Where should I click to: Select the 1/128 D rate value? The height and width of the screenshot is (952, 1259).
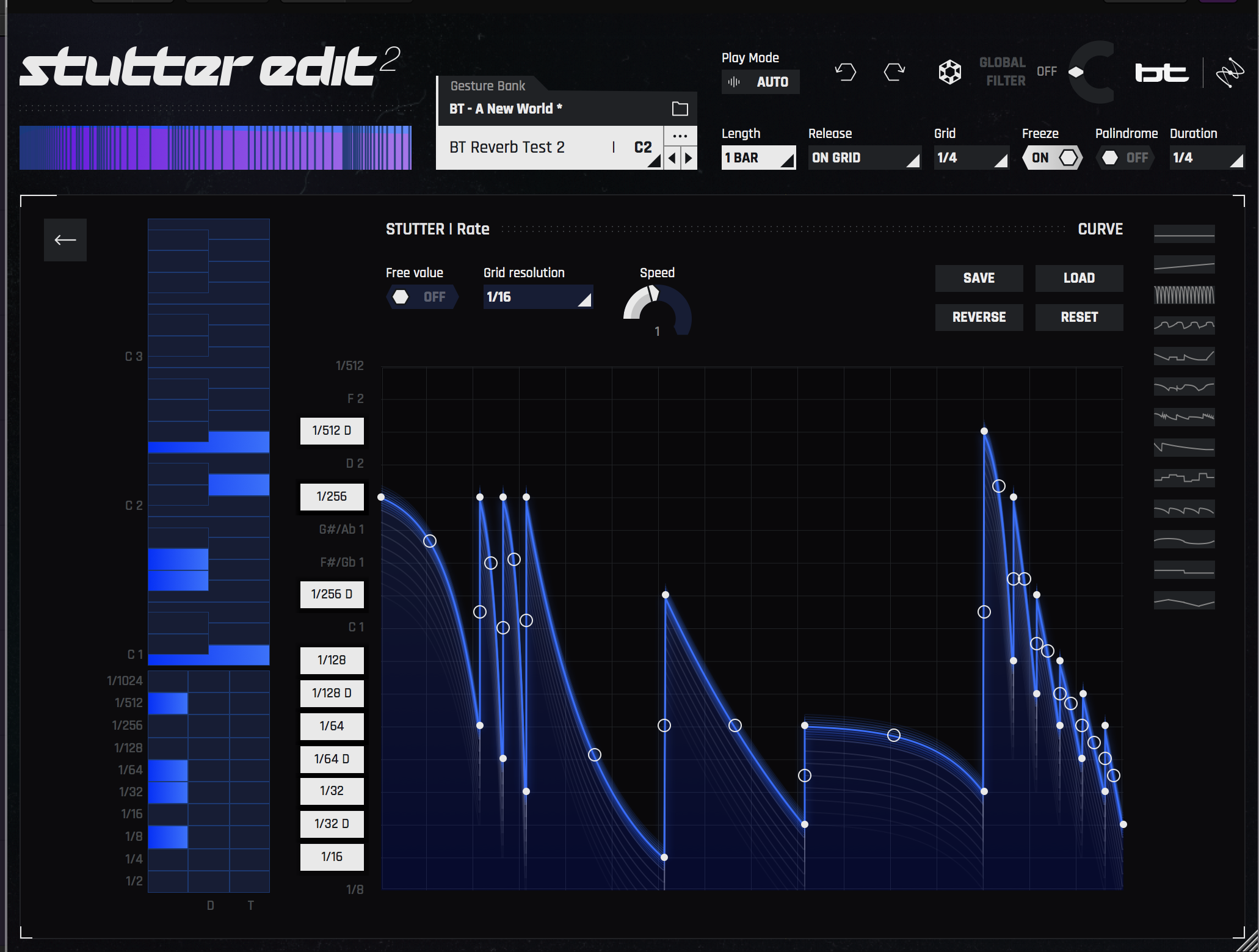pyautogui.click(x=332, y=693)
